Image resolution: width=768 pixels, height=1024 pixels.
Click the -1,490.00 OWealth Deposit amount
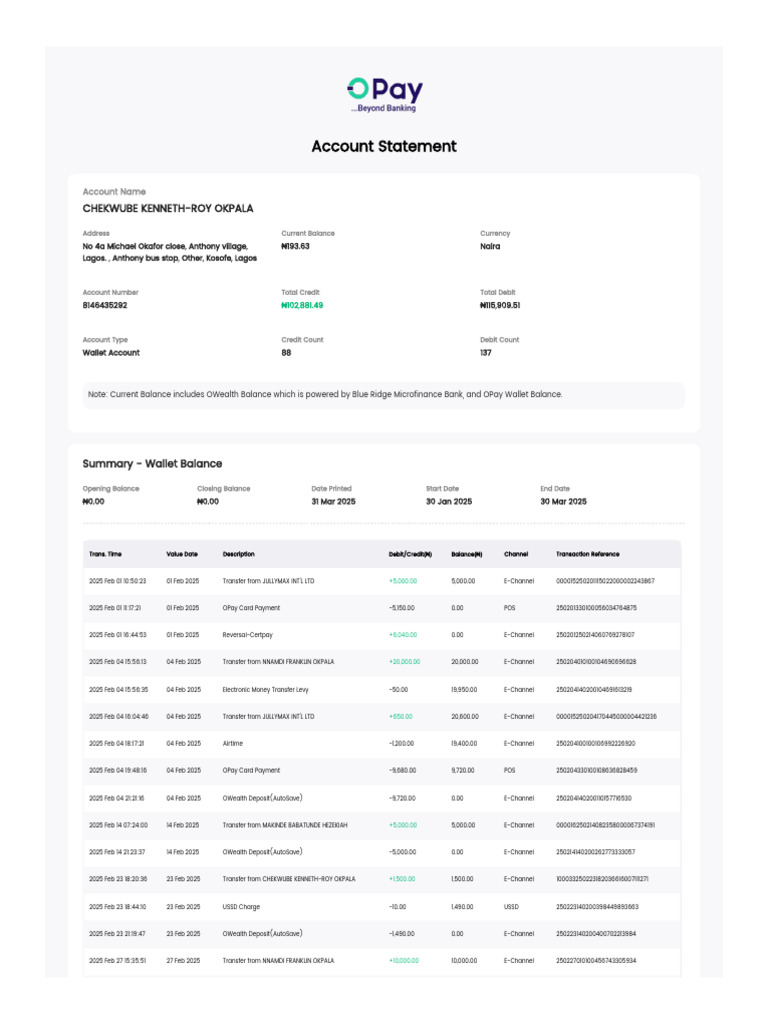402,934
